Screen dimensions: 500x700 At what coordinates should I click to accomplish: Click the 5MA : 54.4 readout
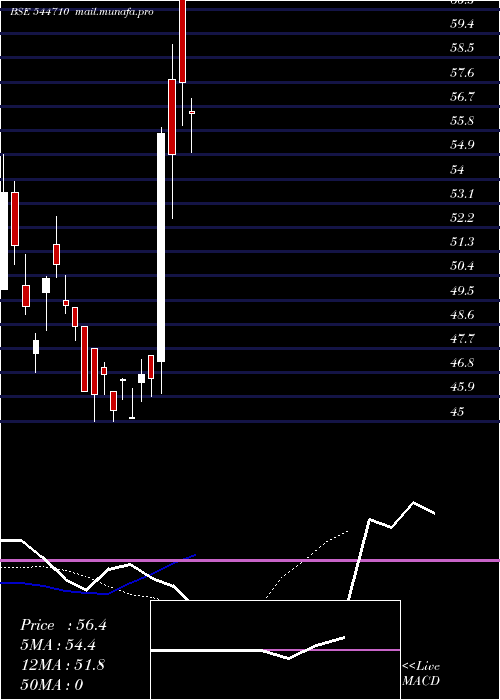coord(58,645)
